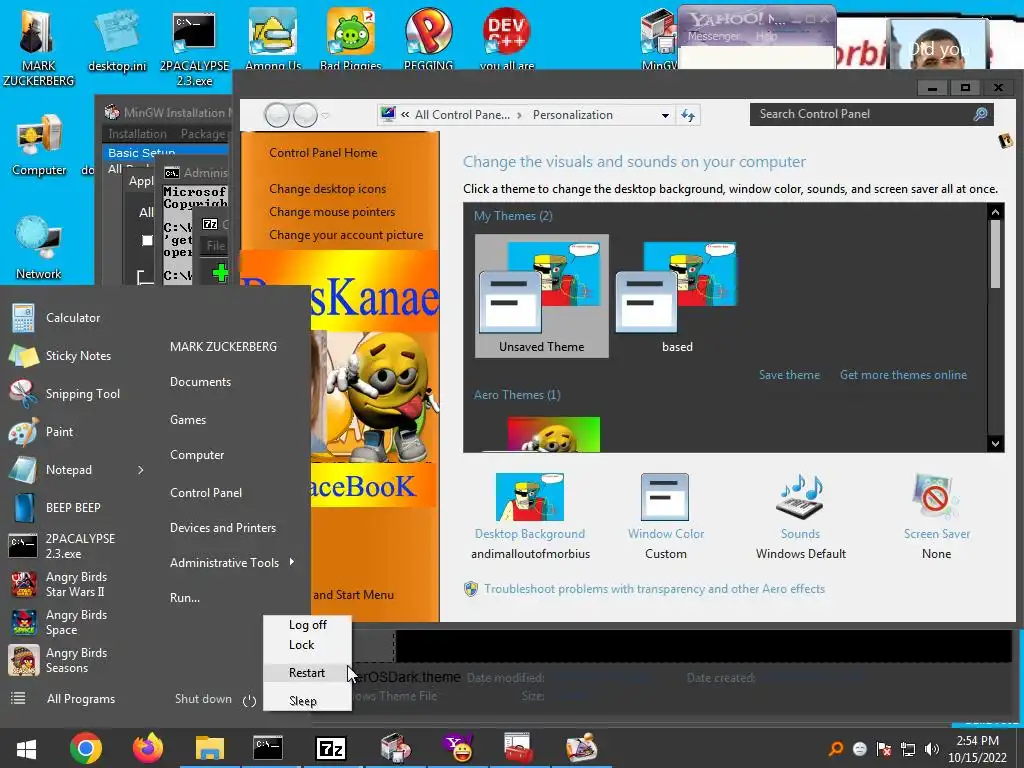Open the Chrome taskbar icon
This screenshot has width=1024, height=768.
pyautogui.click(x=86, y=748)
